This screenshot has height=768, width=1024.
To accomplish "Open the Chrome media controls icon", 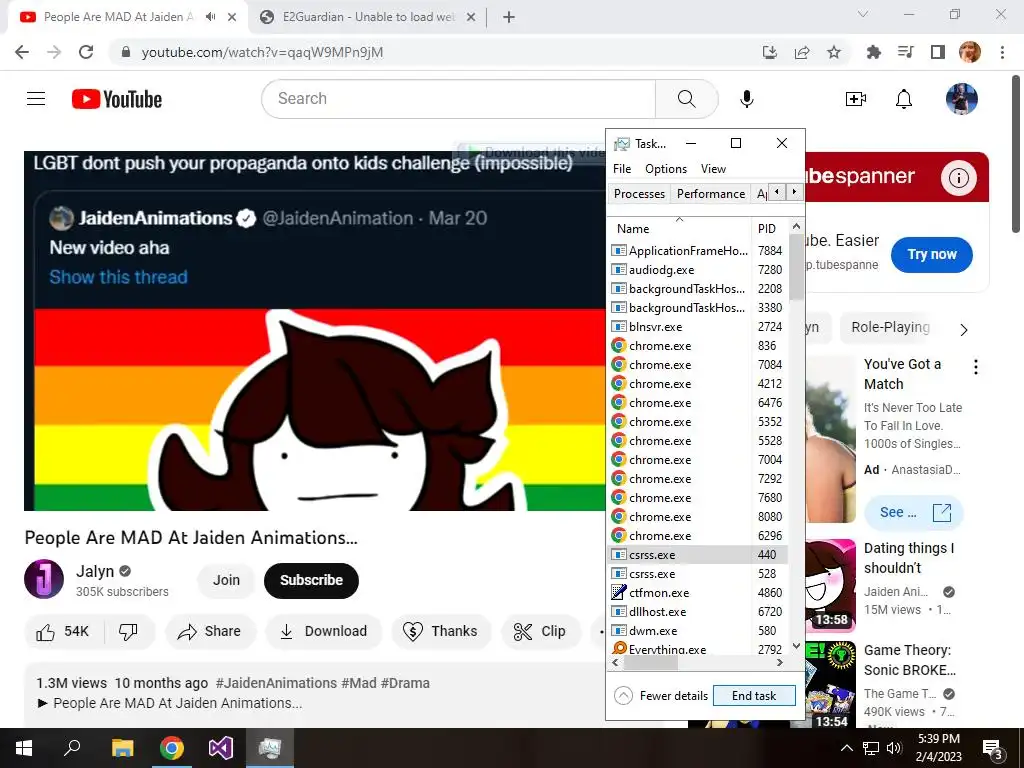I will 906,52.
